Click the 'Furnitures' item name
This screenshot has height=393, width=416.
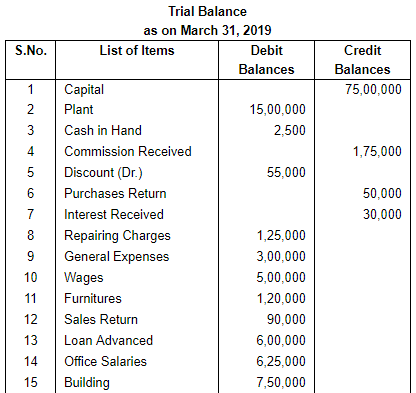click(x=93, y=298)
